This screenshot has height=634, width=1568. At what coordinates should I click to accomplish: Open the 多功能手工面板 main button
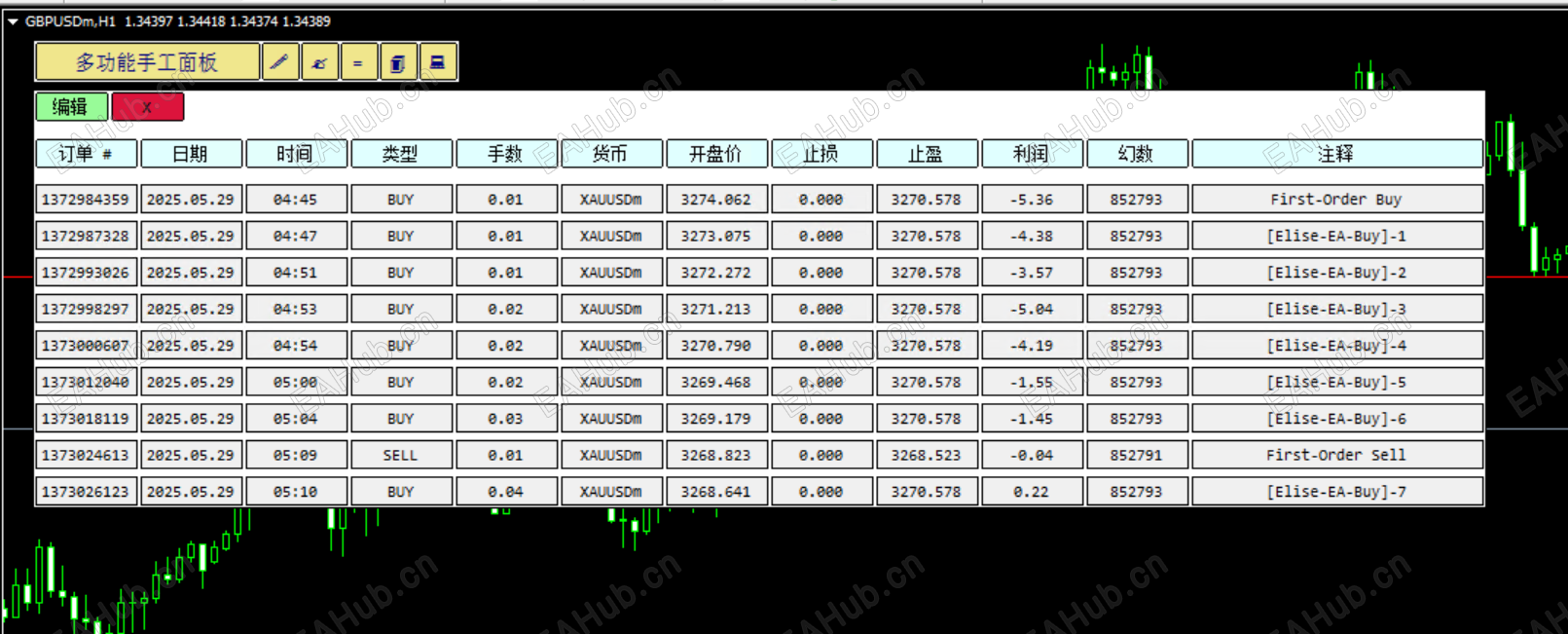coord(148,62)
